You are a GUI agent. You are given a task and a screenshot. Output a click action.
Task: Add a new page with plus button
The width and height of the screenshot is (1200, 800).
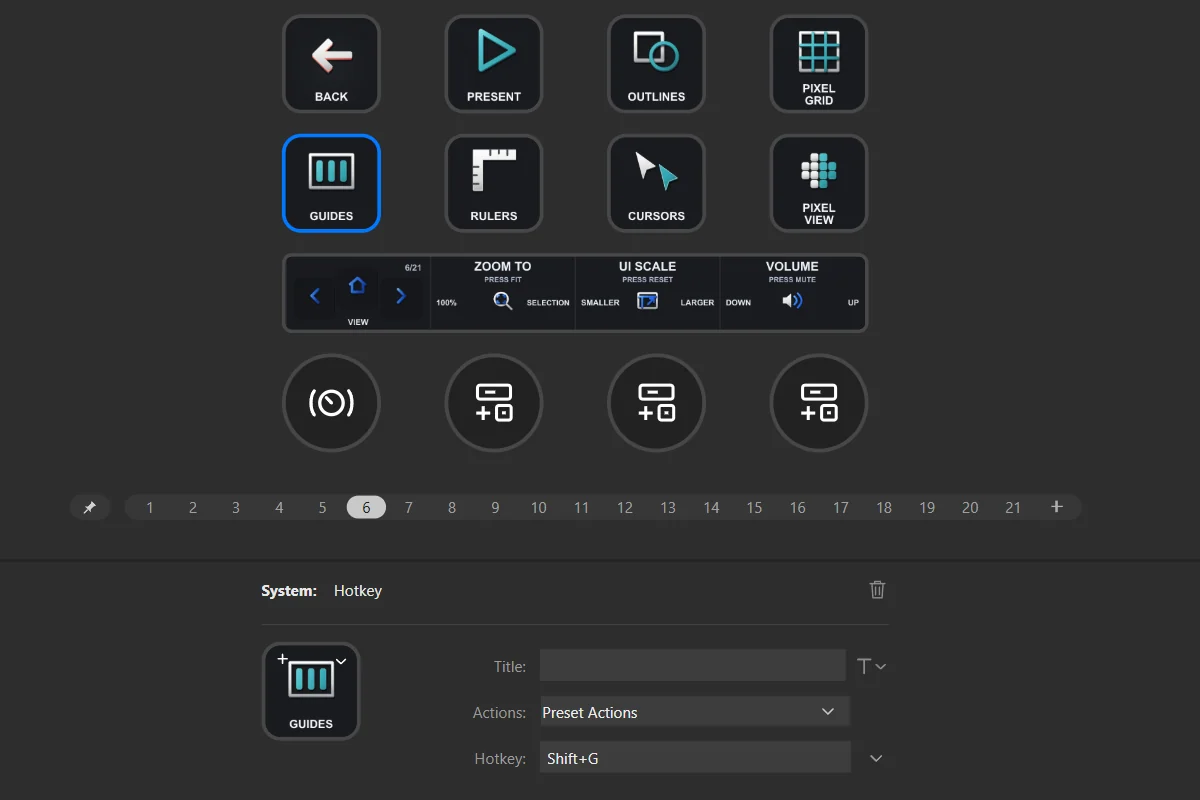click(1056, 507)
